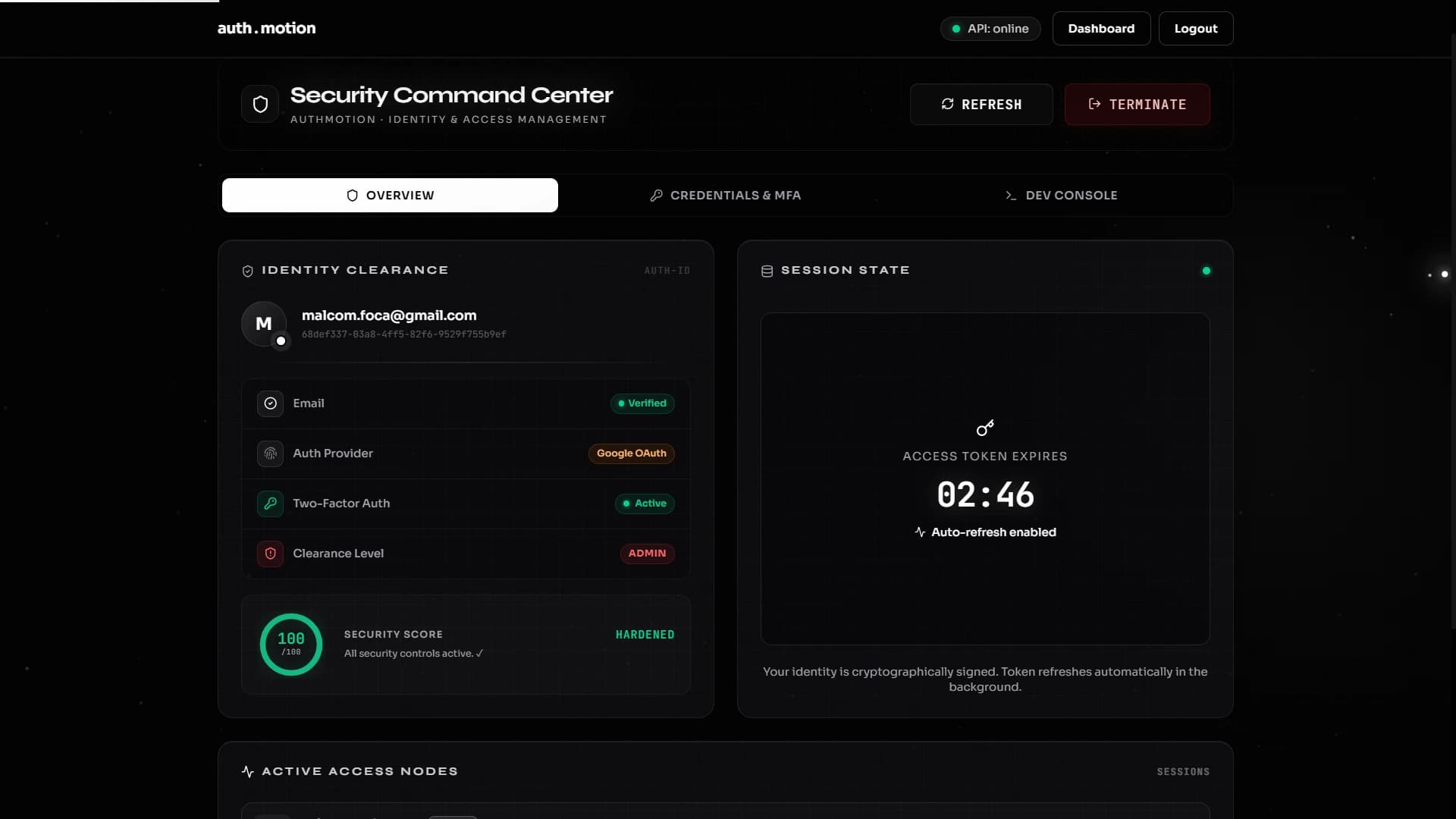Click the 'All security controls active' text

[413, 654]
